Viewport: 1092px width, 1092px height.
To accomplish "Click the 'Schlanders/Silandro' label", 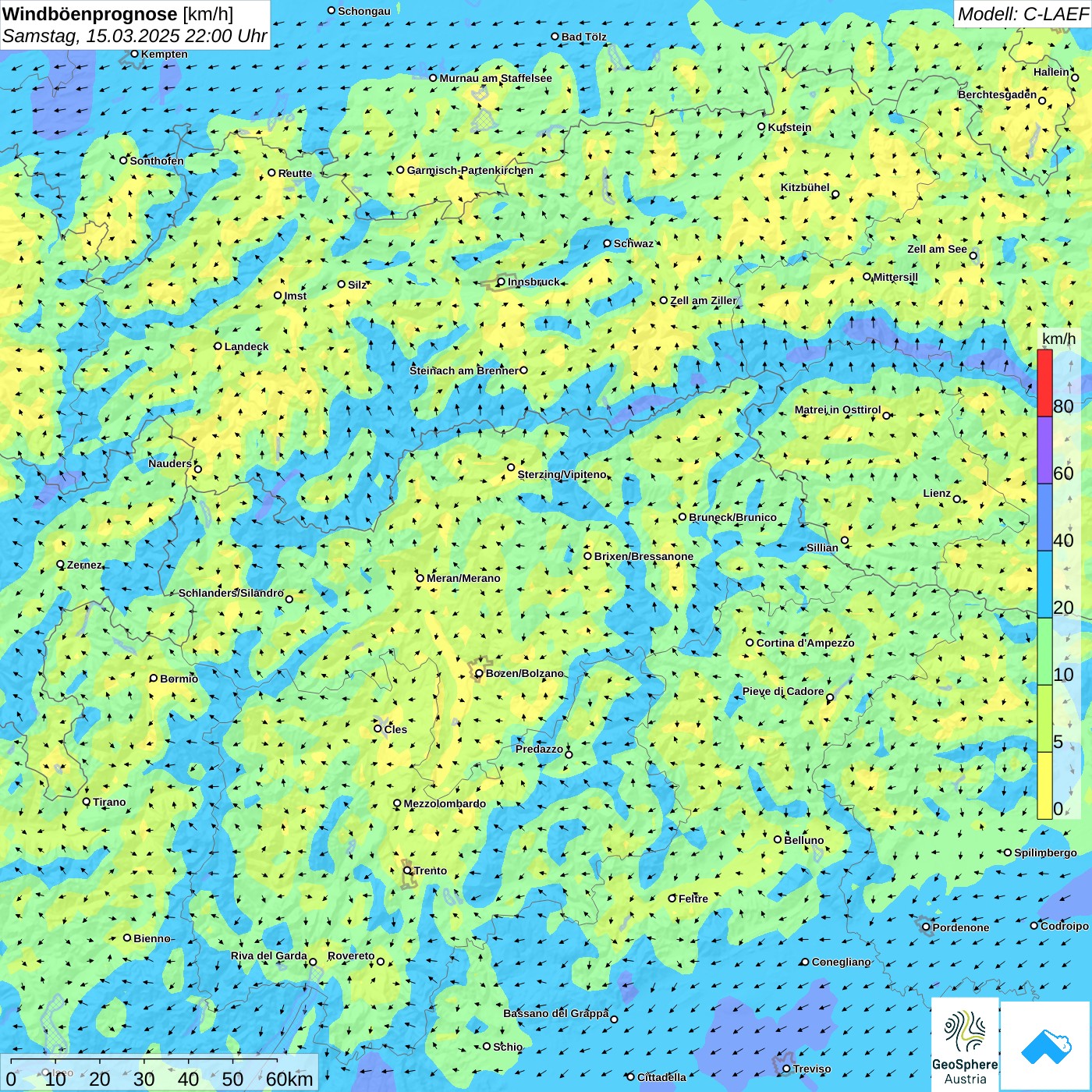I will [231, 593].
